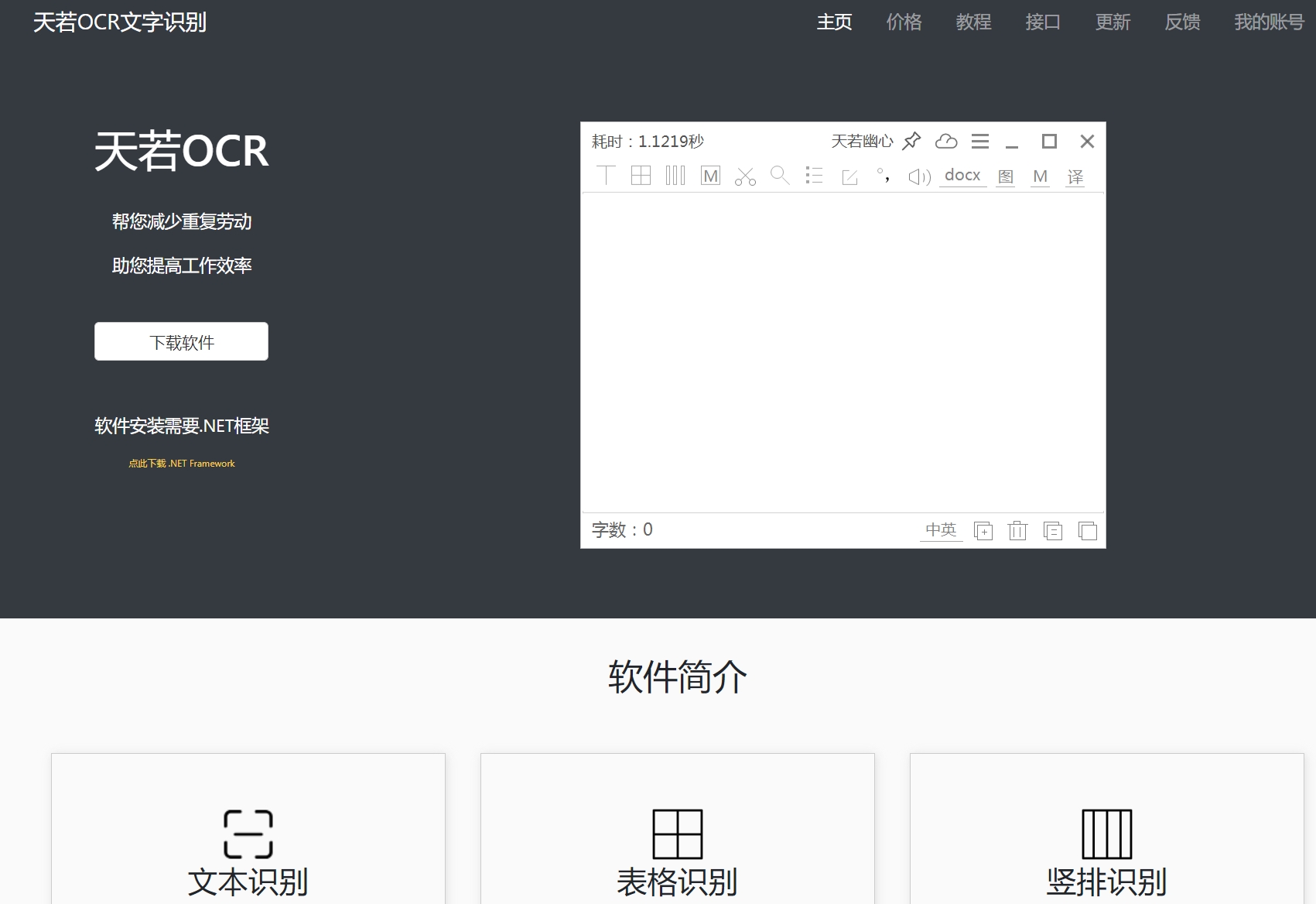Click the boxed M formula icon
Image resolution: width=1316 pixels, height=904 pixels.
(710, 176)
